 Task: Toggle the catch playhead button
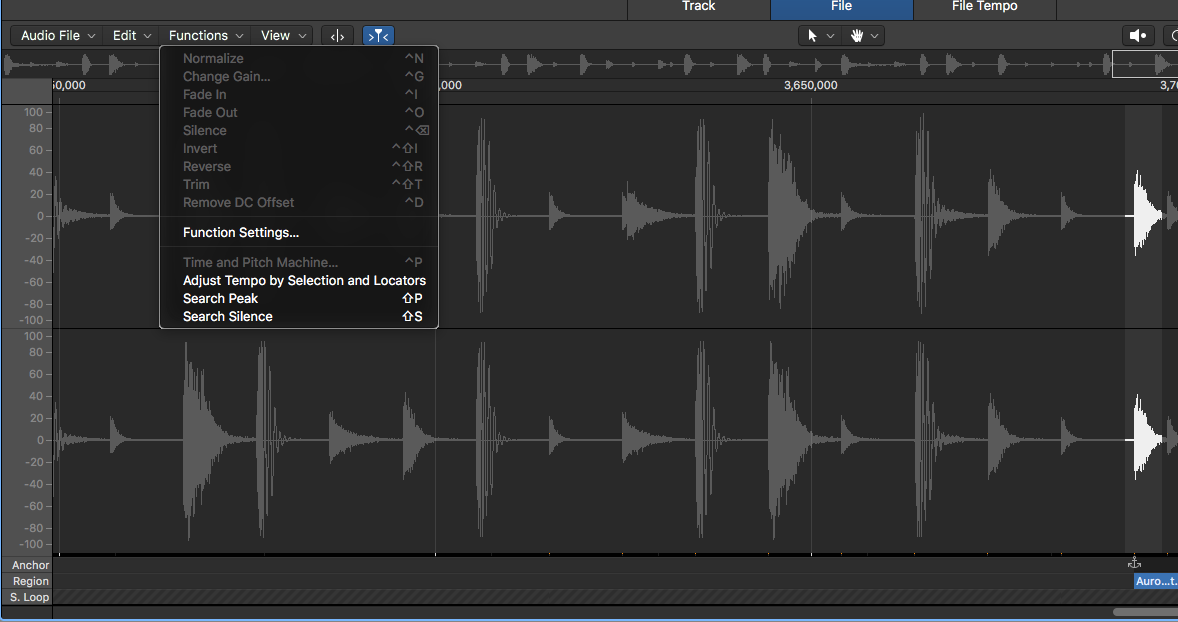pyautogui.click(x=337, y=35)
